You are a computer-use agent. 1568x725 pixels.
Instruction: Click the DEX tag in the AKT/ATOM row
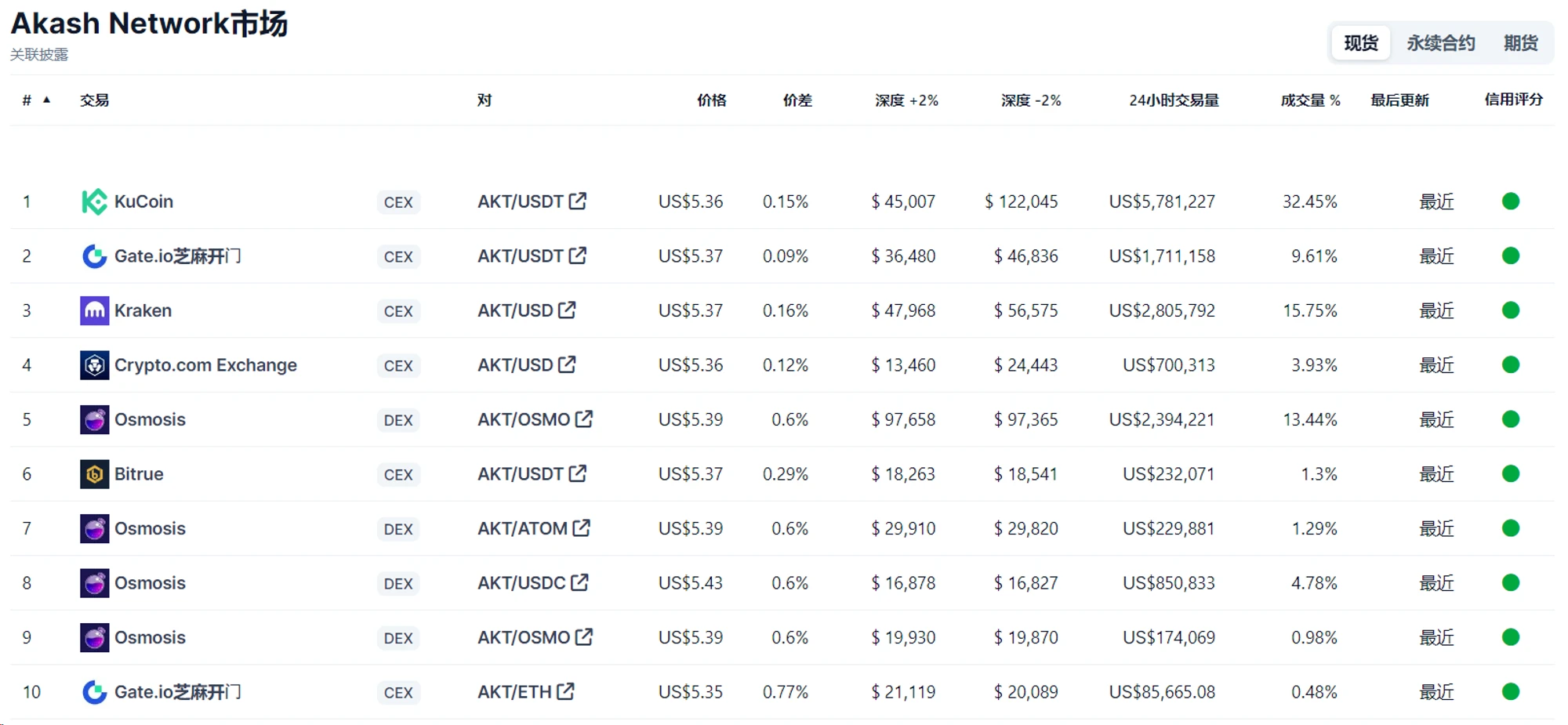(x=398, y=529)
